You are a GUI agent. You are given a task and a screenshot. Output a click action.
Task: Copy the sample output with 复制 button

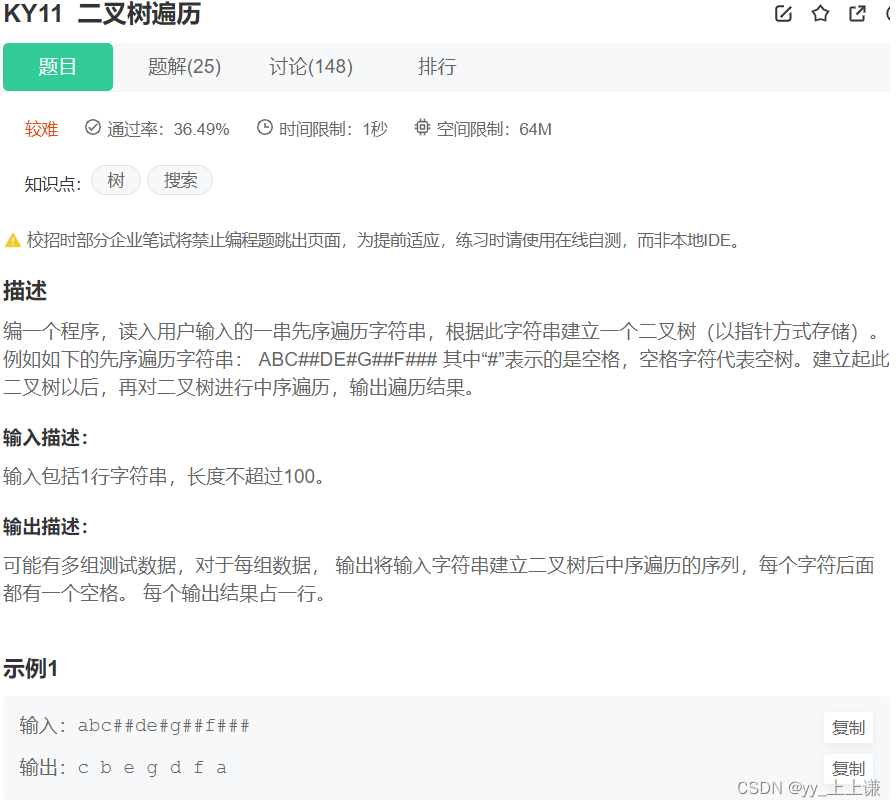[x=848, y=768]
